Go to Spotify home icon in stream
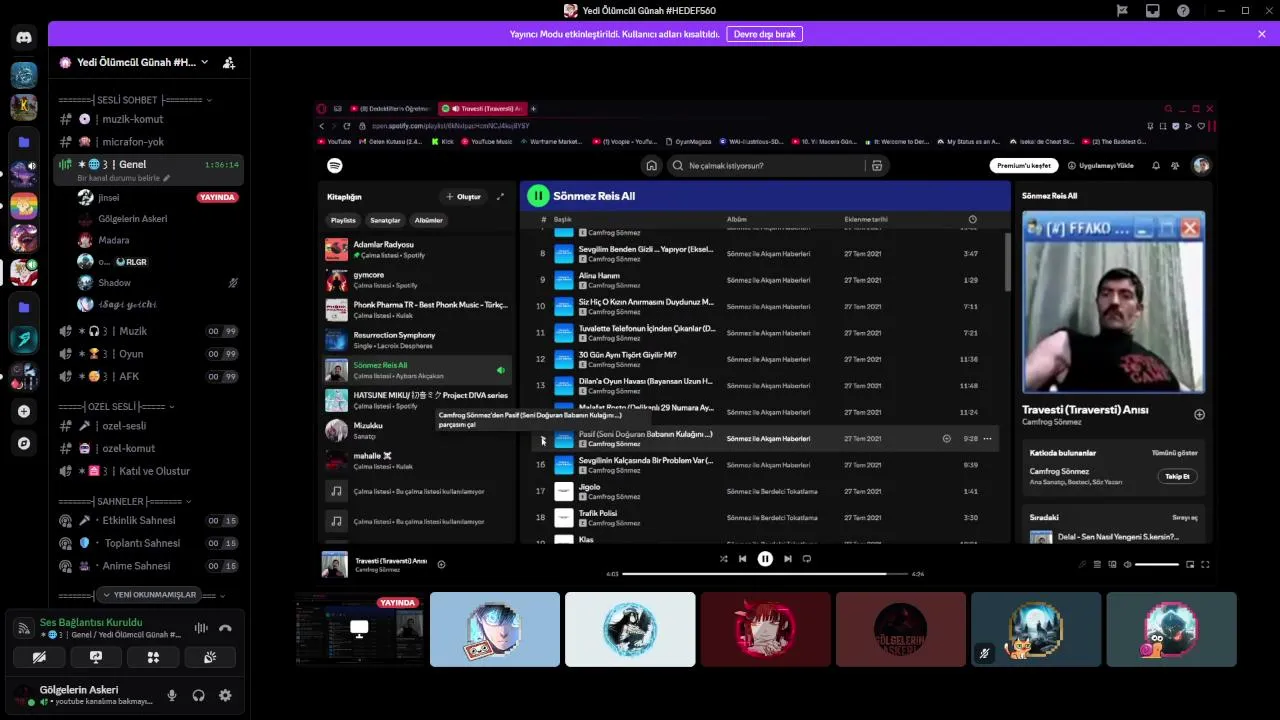1280x720 pixels. pos(651,166)
